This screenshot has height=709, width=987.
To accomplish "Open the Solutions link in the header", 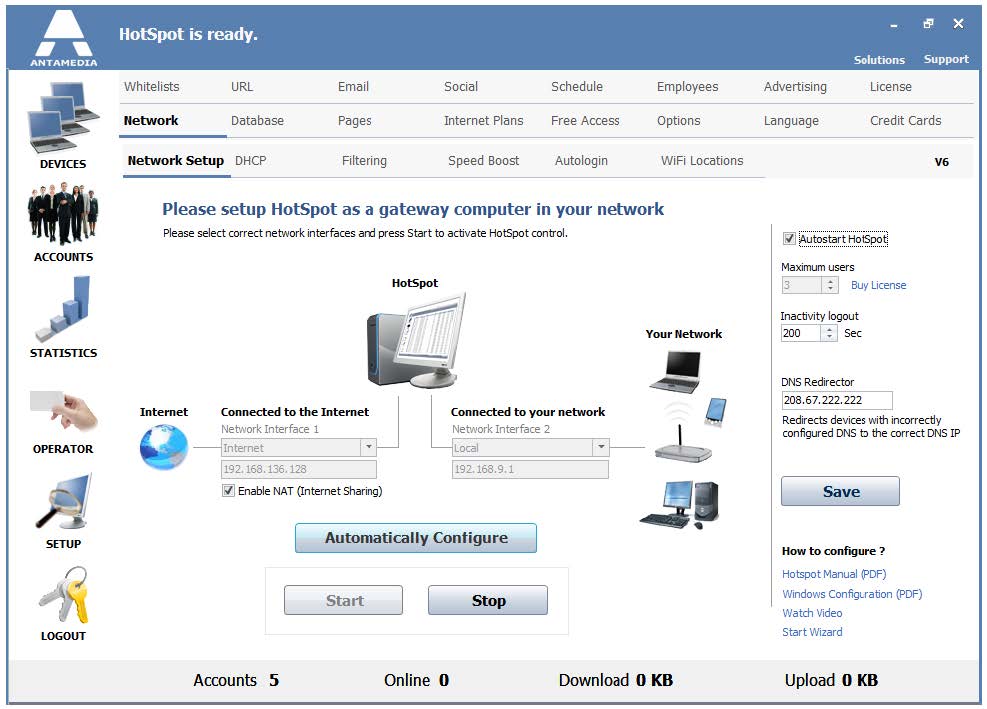I will [879, 60].
